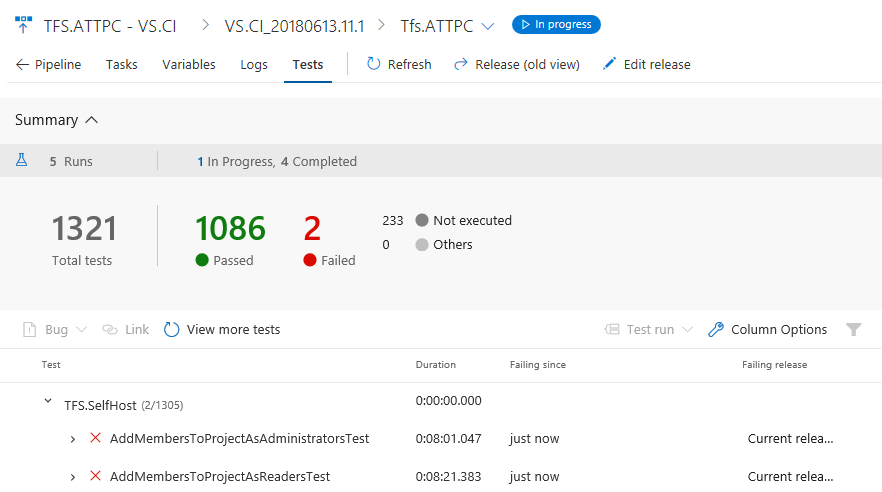Click the Column Options wrench icon
The height and width of the screenshot is (492, 882).
click(716, 329)
